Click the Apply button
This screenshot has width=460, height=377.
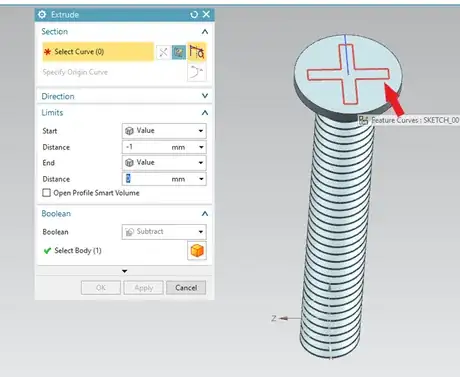coord(144,288)
